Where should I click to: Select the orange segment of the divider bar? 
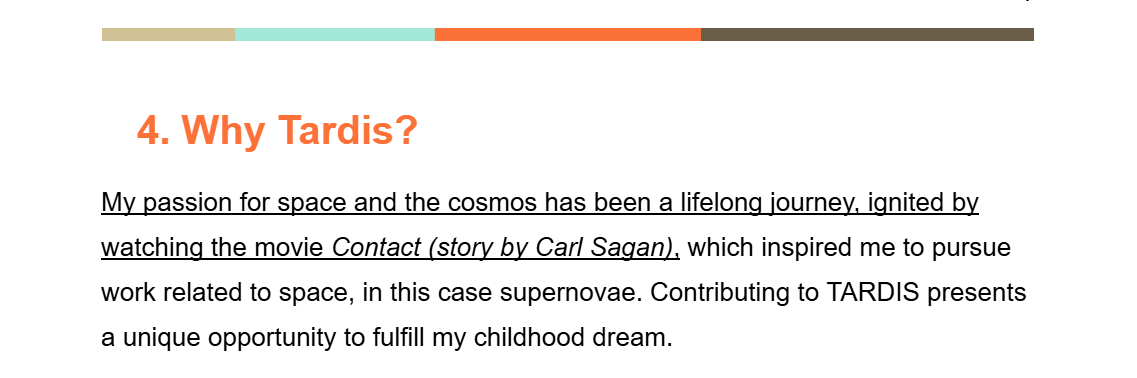pyautogui.click(x=568, y=35)
